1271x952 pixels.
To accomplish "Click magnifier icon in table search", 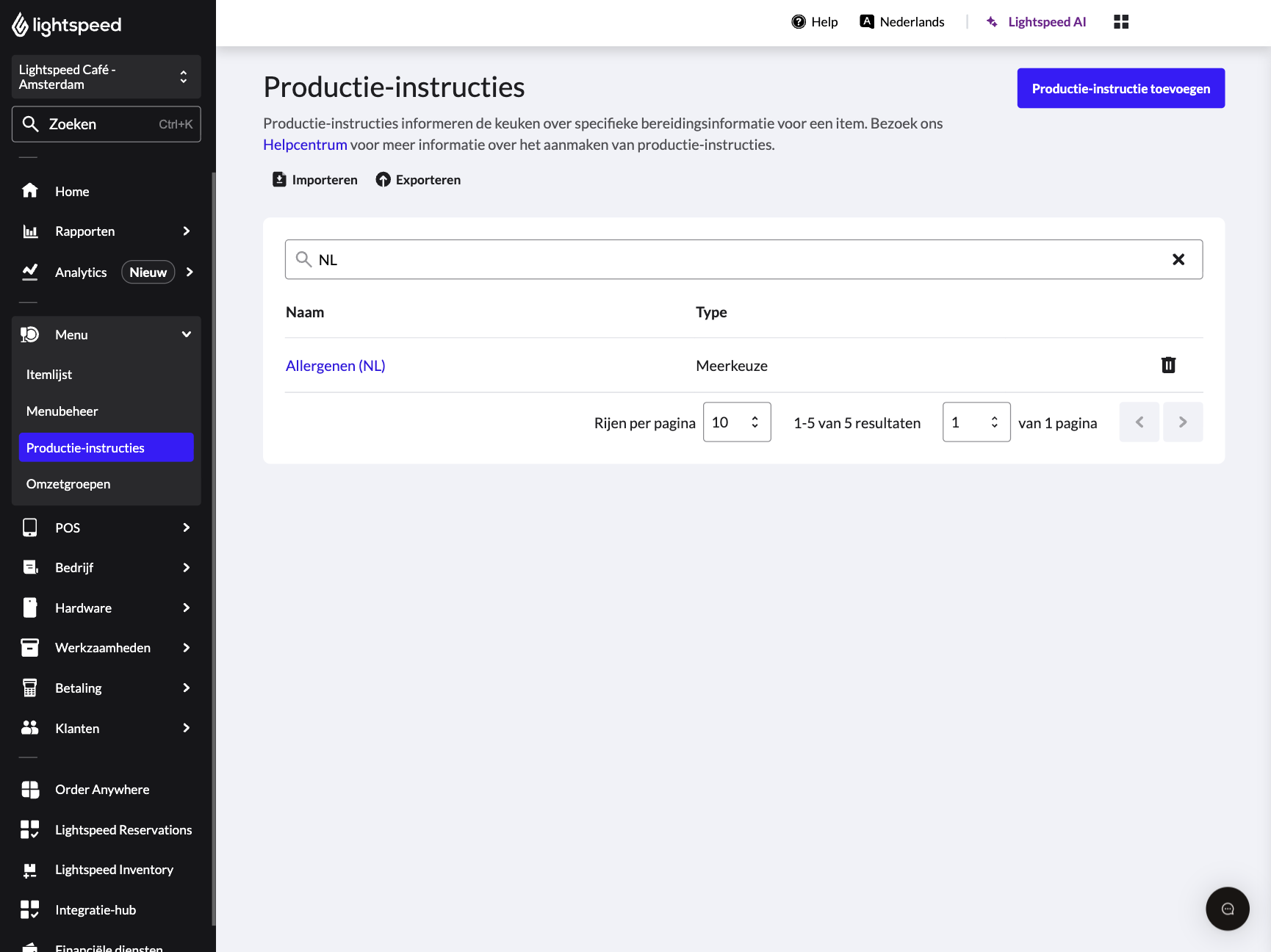I will (303, 259).
